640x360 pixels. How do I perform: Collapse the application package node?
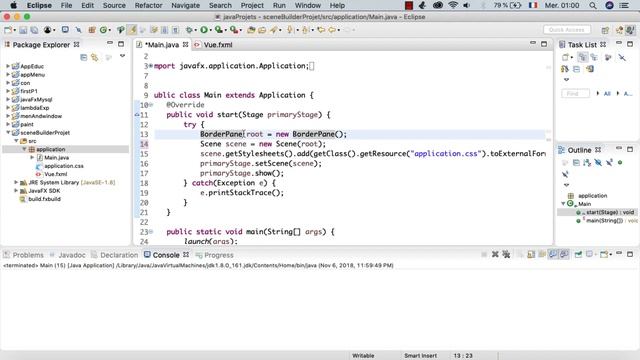click(x=24, y=149)
